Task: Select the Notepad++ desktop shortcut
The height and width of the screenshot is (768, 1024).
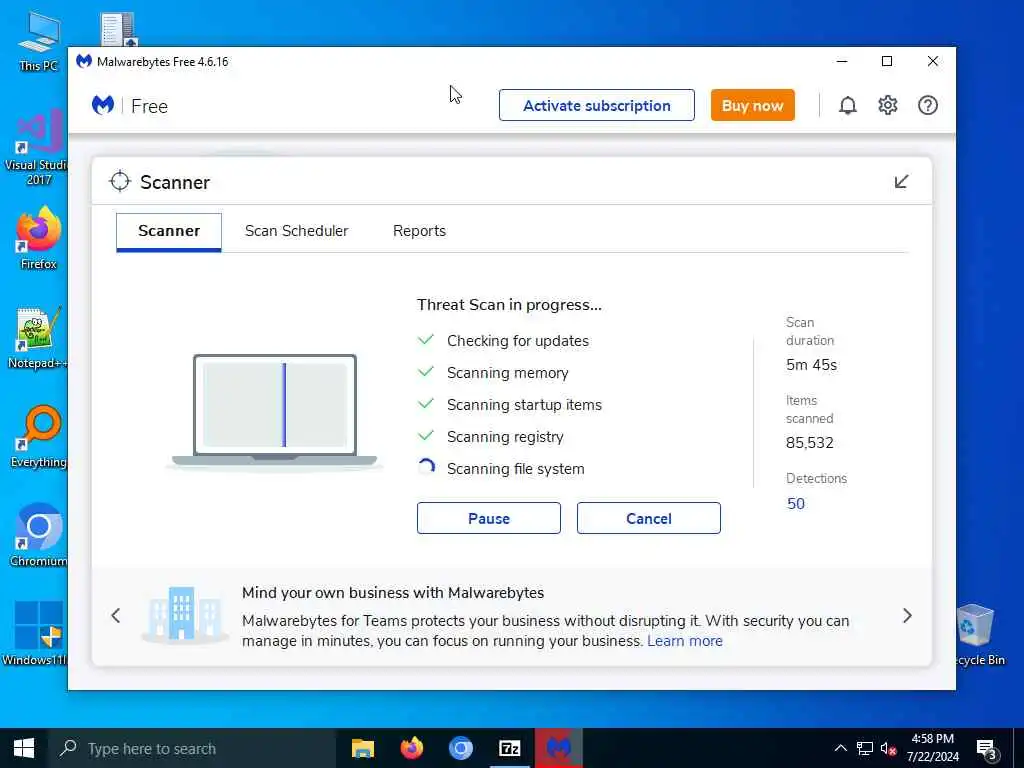Action: tap(37, 338)
